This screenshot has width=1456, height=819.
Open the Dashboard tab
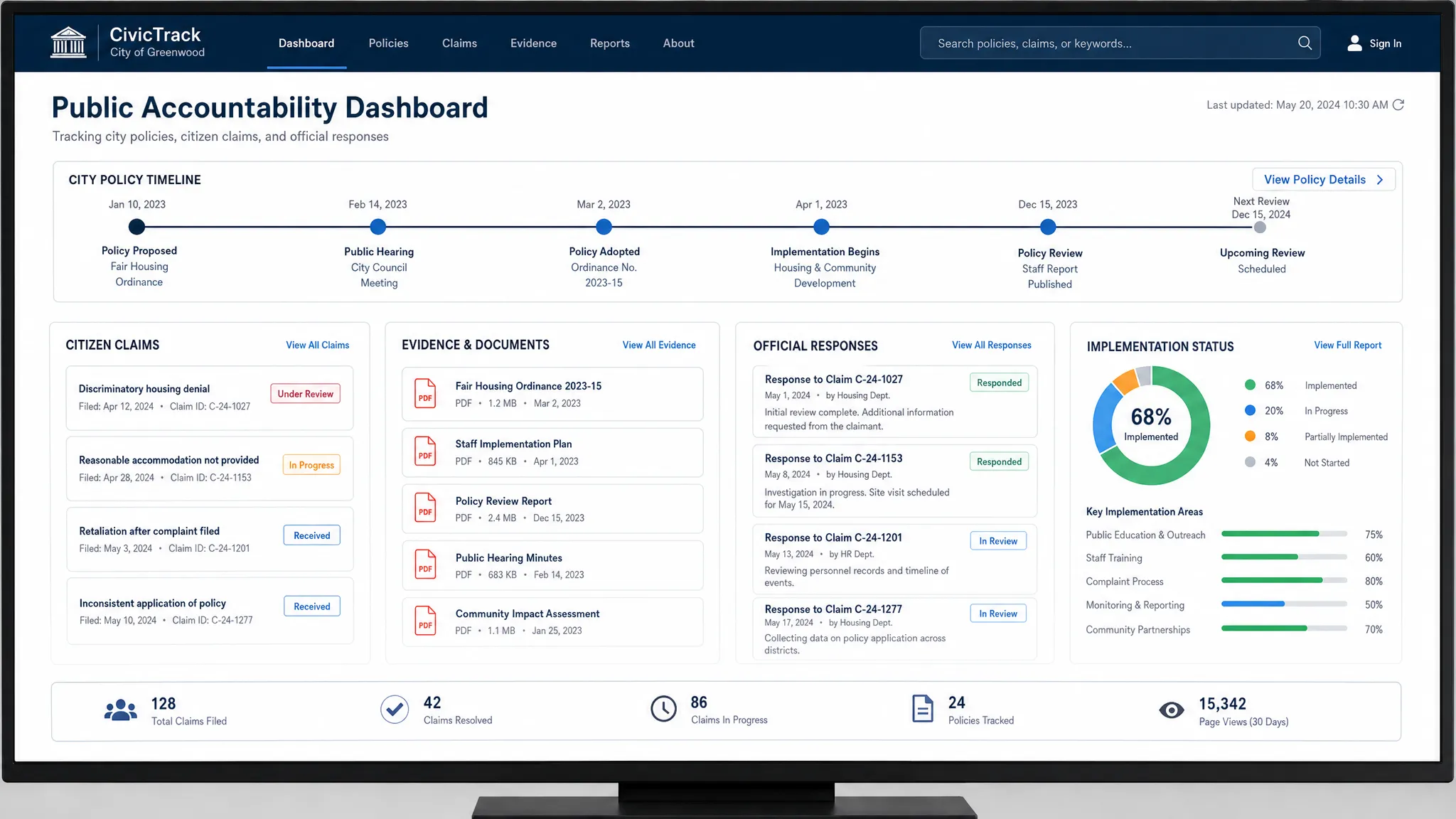point(306,43)
